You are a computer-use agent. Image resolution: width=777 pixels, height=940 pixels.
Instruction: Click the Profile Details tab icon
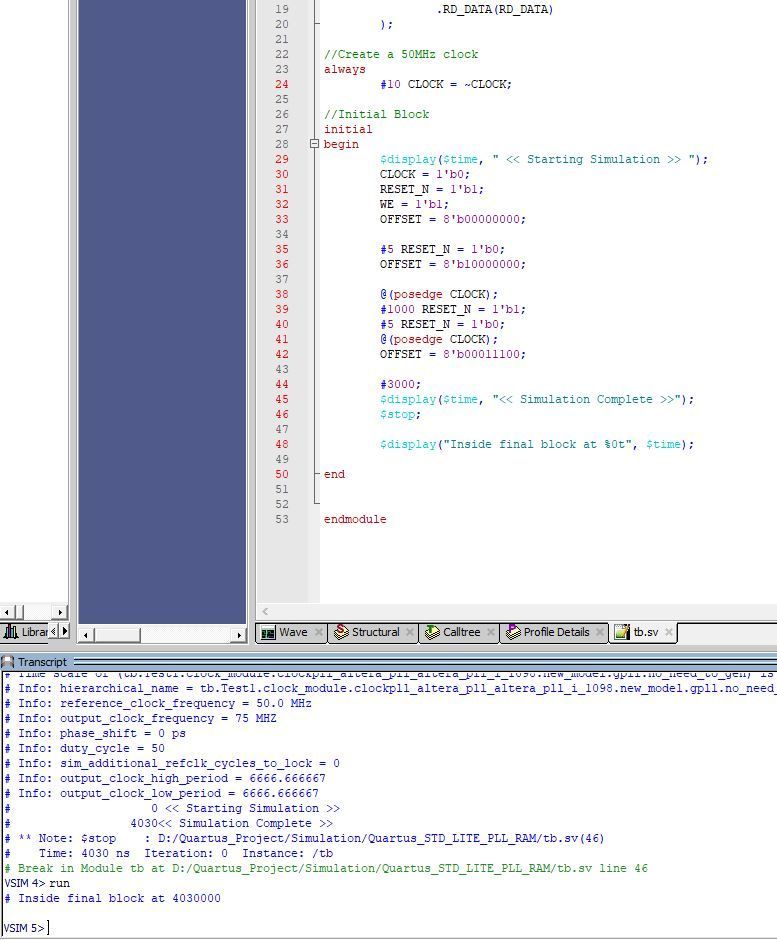(x=513, y=632)
